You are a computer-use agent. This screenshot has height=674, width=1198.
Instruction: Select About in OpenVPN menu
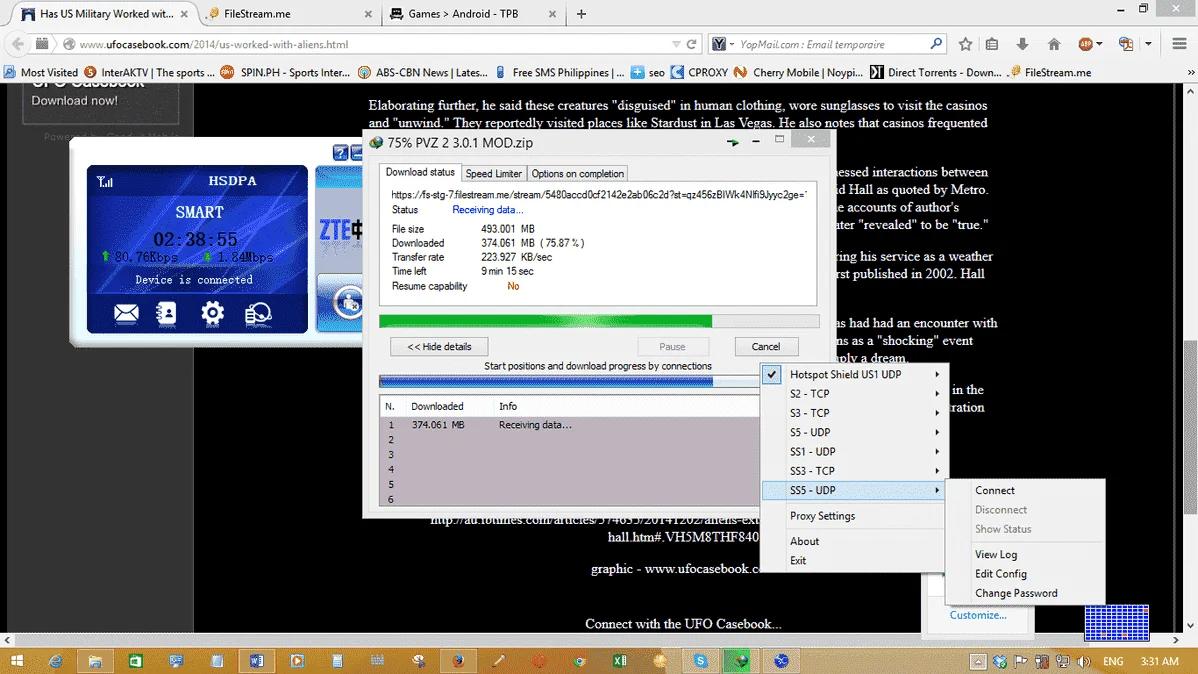[x=804, y=541]
